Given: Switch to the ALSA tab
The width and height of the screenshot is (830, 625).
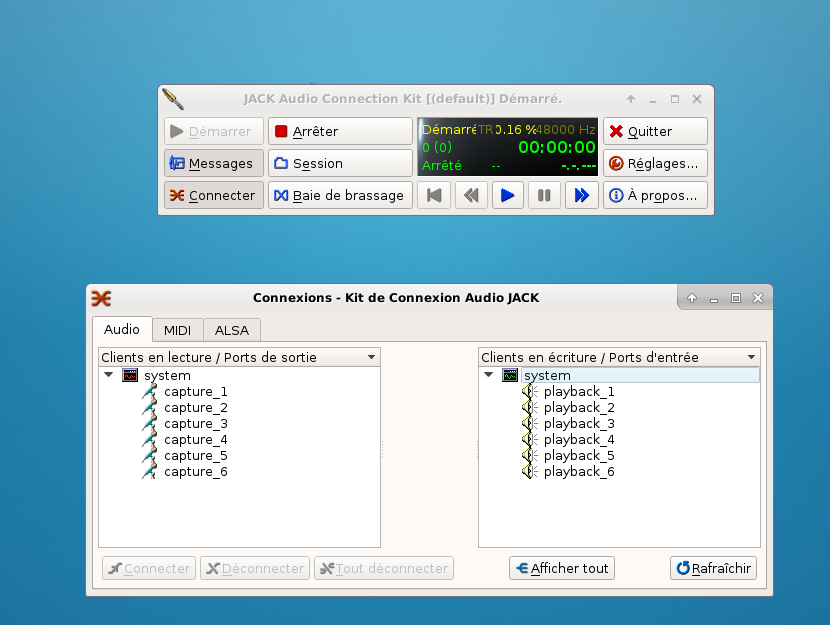Looking at the screenshot, I should 232,331.
